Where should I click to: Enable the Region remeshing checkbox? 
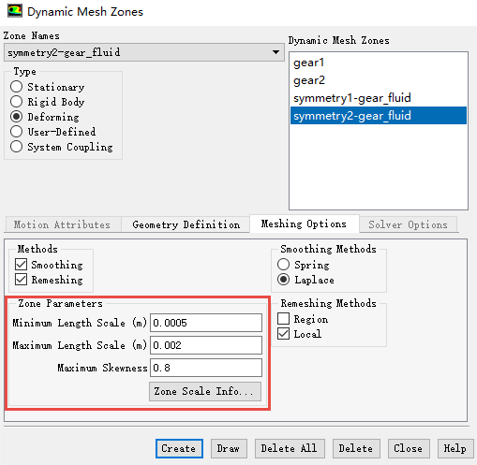tap(283, 319)
